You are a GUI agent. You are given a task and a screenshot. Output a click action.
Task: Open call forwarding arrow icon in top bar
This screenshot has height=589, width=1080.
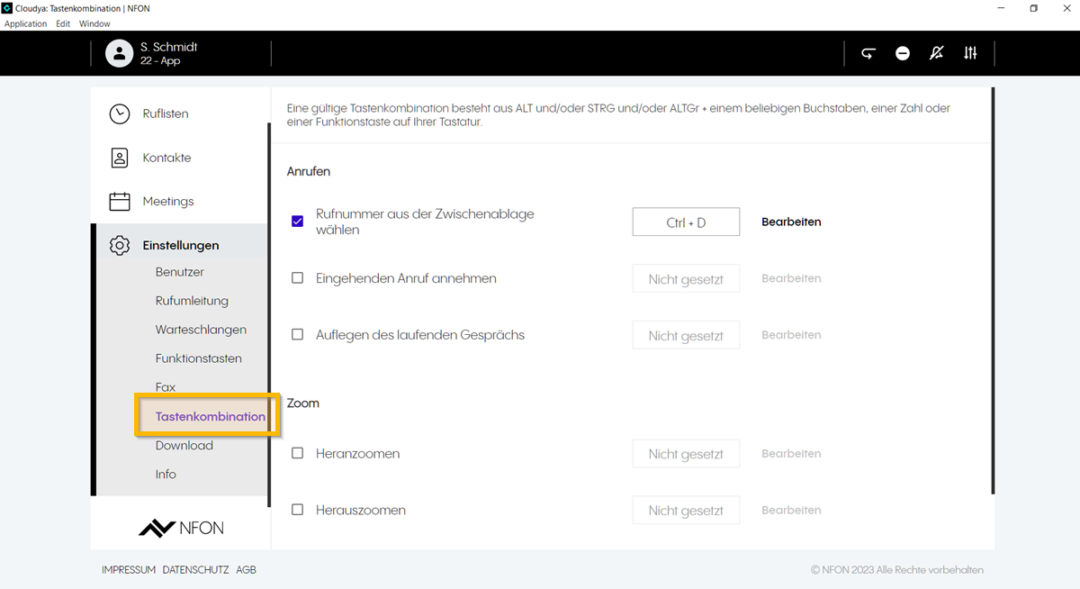click(x=868, y=53)
